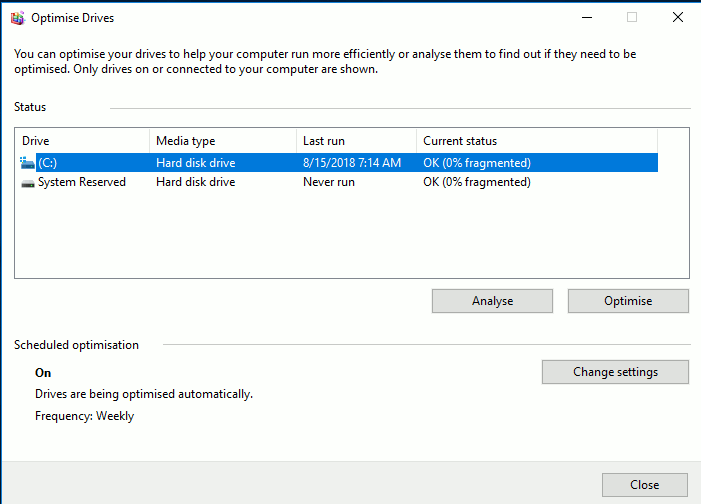Click the Drives are being optimised automatically text
The height and width of the screenshot is (504, 701).
144,394
